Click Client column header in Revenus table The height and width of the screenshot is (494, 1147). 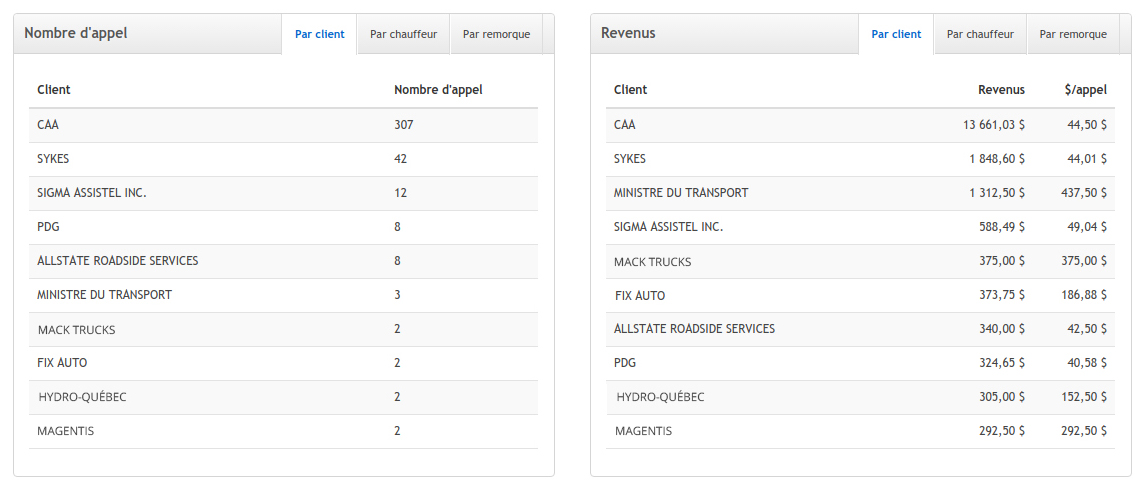point(631,90)
